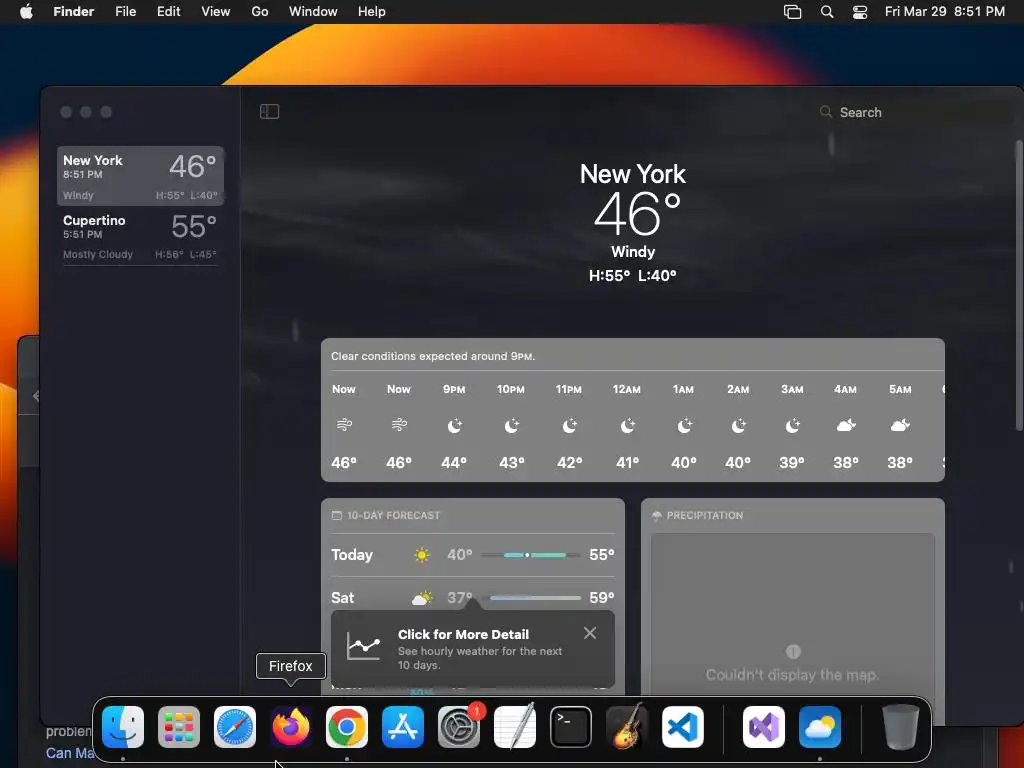Click the Click for More Detail heading
This screenshot has height=768, width=1024.
point(463,634)
